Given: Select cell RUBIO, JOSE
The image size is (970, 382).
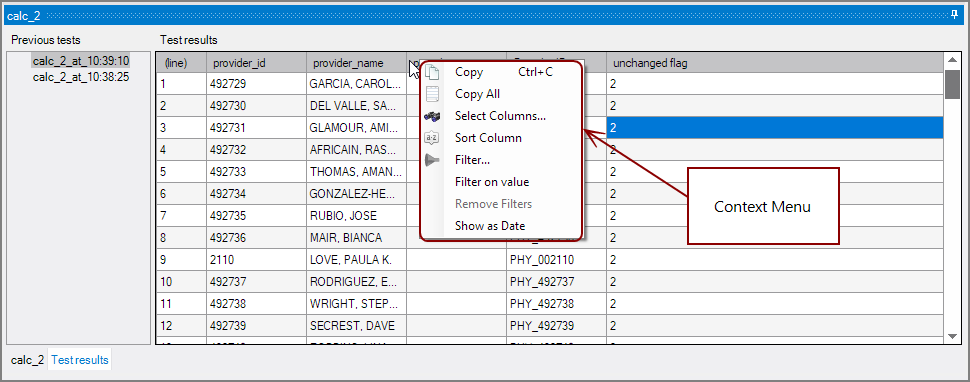Looking at the screenshot, I should pyautogui.click(x=356, y=216).
